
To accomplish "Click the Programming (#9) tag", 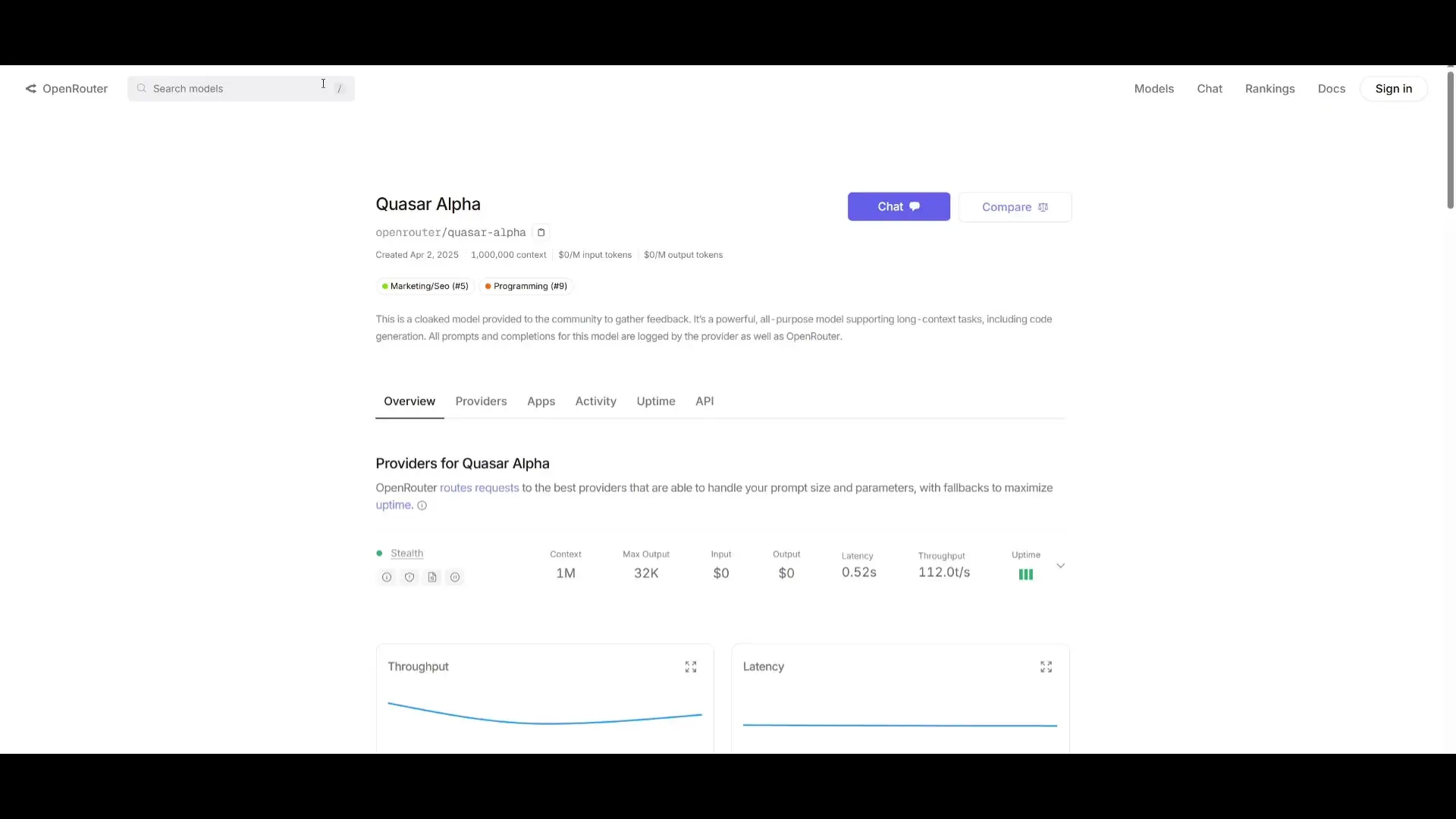I will [x=526, y=287].
